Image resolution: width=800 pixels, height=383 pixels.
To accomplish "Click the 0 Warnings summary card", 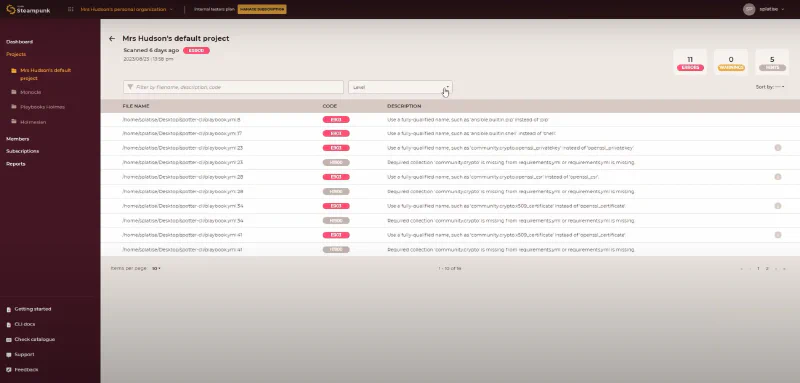I will pyautogui.click(x=731, y=62).
